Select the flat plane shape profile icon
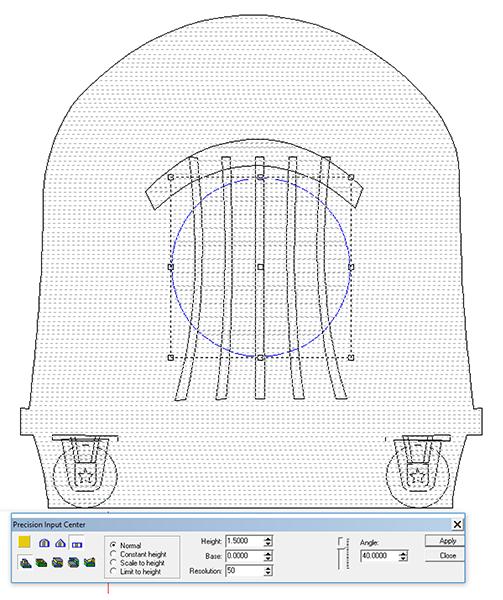Image resolution: width=503 pixels, height=600 pixels. pyautogui.click(x=77, y=543)
